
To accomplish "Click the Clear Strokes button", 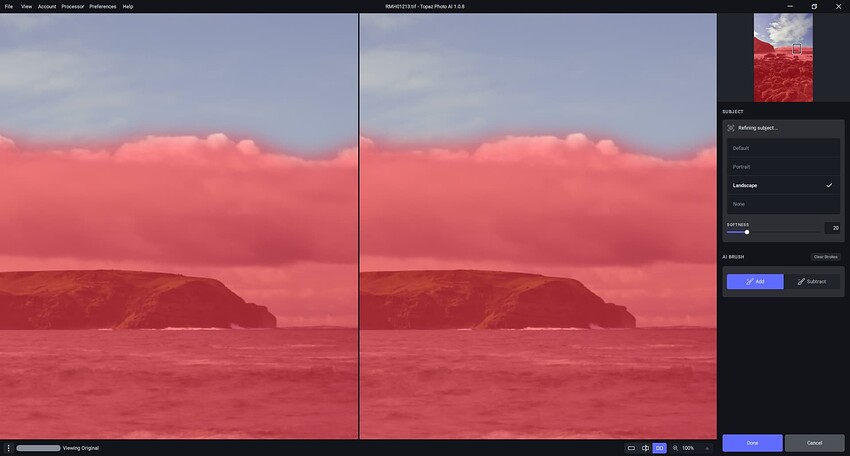I will click(x=825, y=257).
